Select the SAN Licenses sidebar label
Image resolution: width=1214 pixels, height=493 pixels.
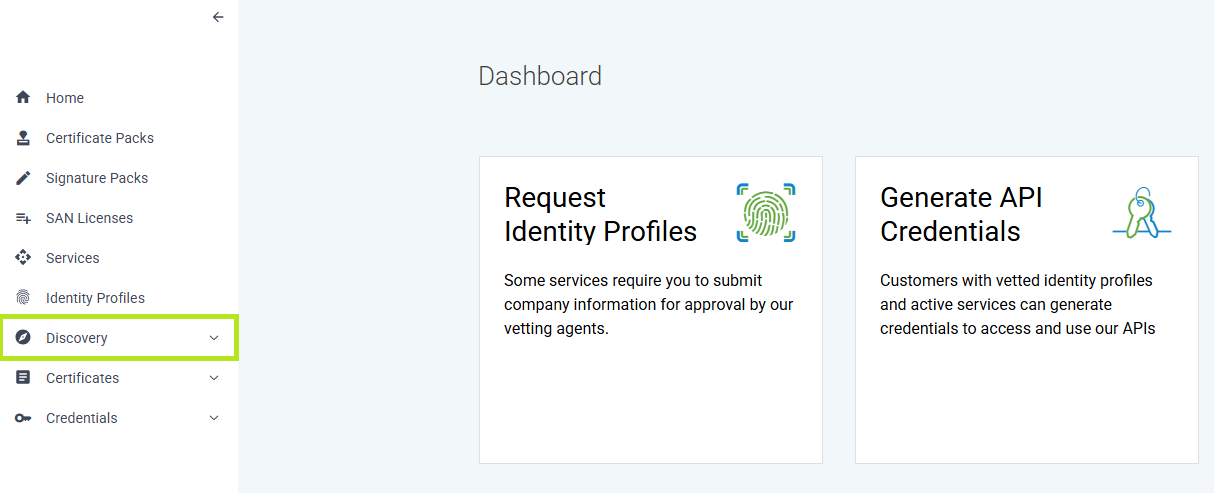click(89, 218)
